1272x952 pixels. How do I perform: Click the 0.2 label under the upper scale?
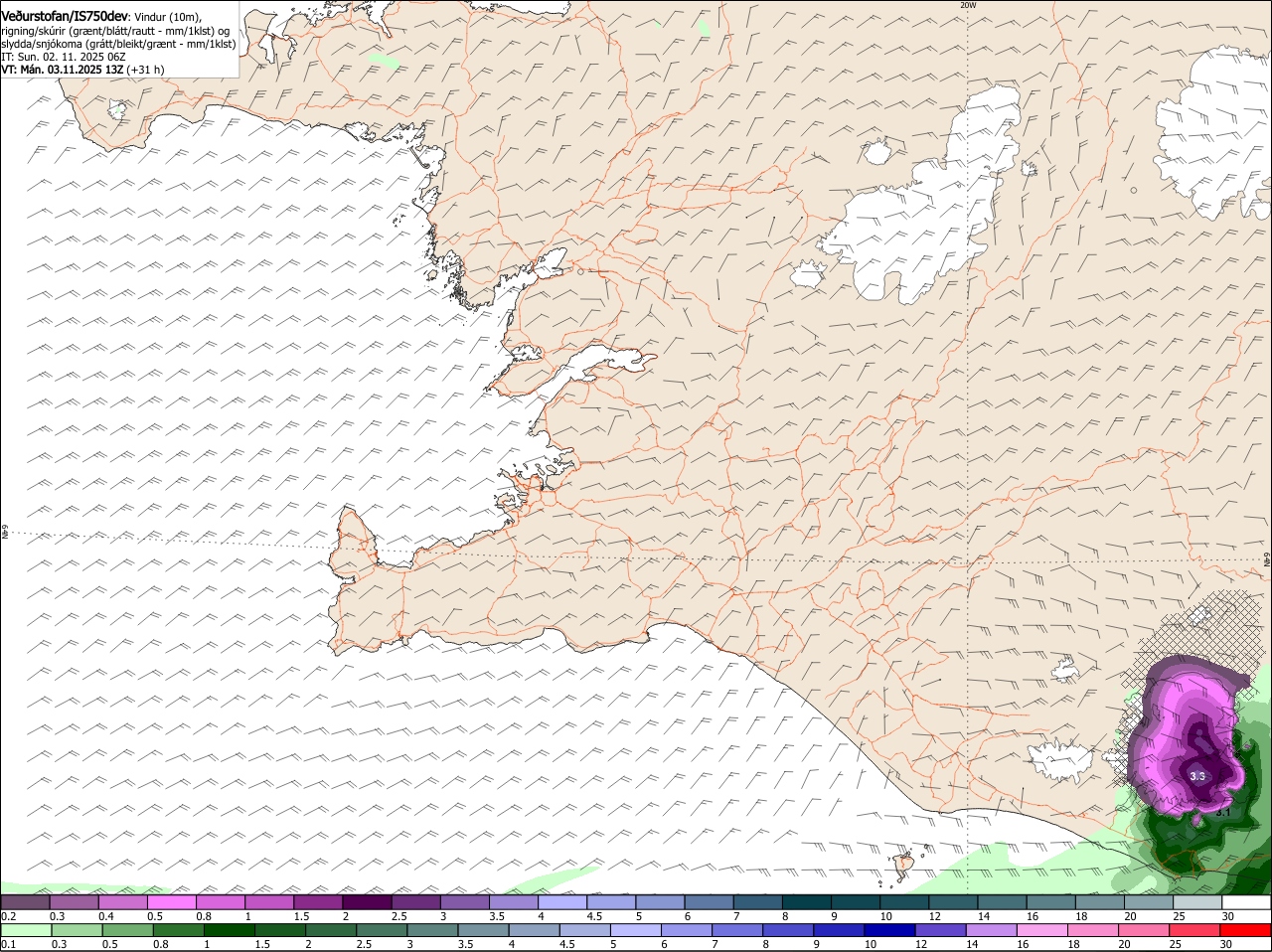tap(8, 916)
